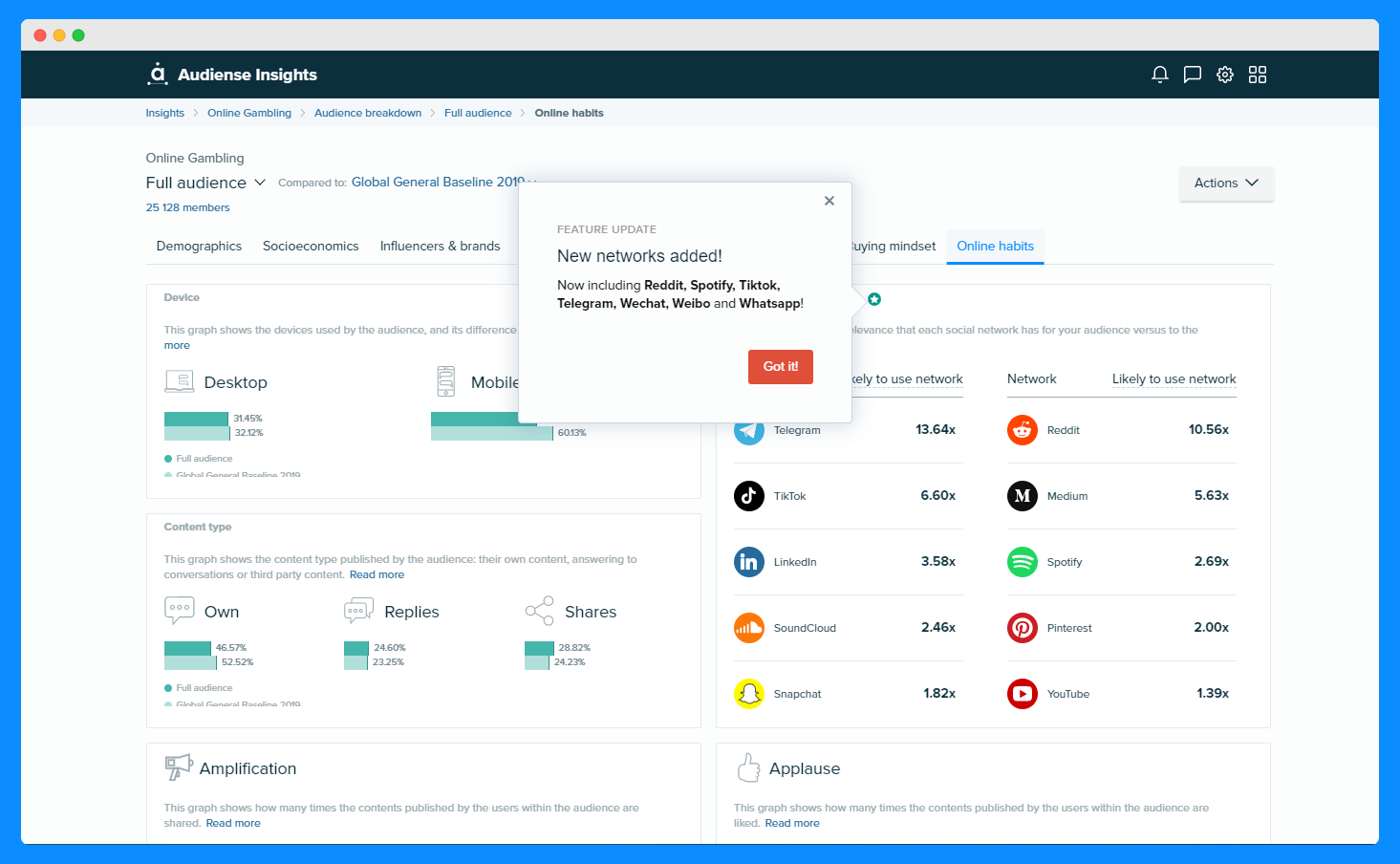This screenshot has width=1400, height=864.
Task: Click the Spotify 2.69x value
Action: 1212,561
